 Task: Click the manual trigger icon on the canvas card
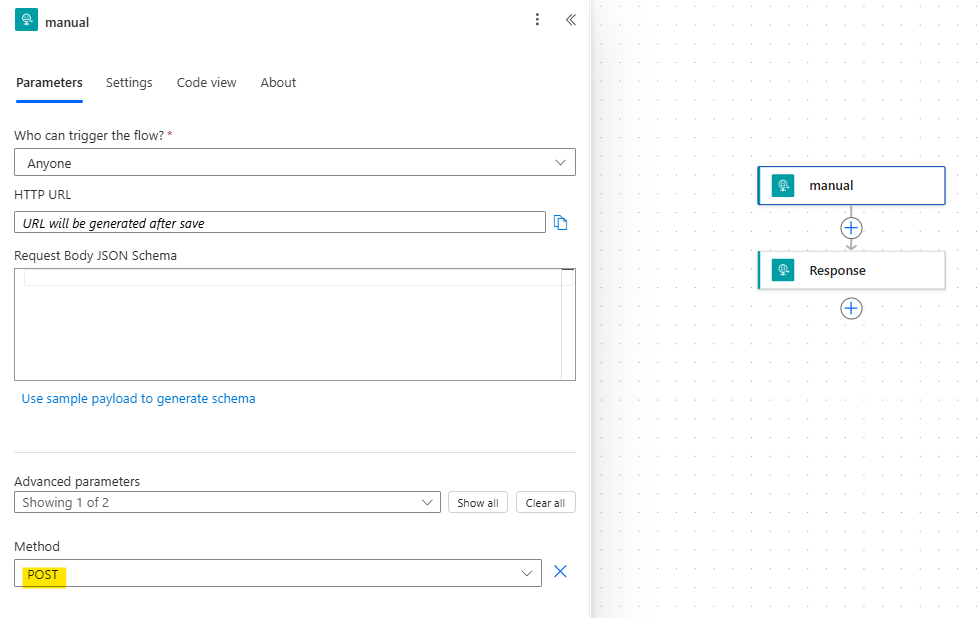(783, 185)
